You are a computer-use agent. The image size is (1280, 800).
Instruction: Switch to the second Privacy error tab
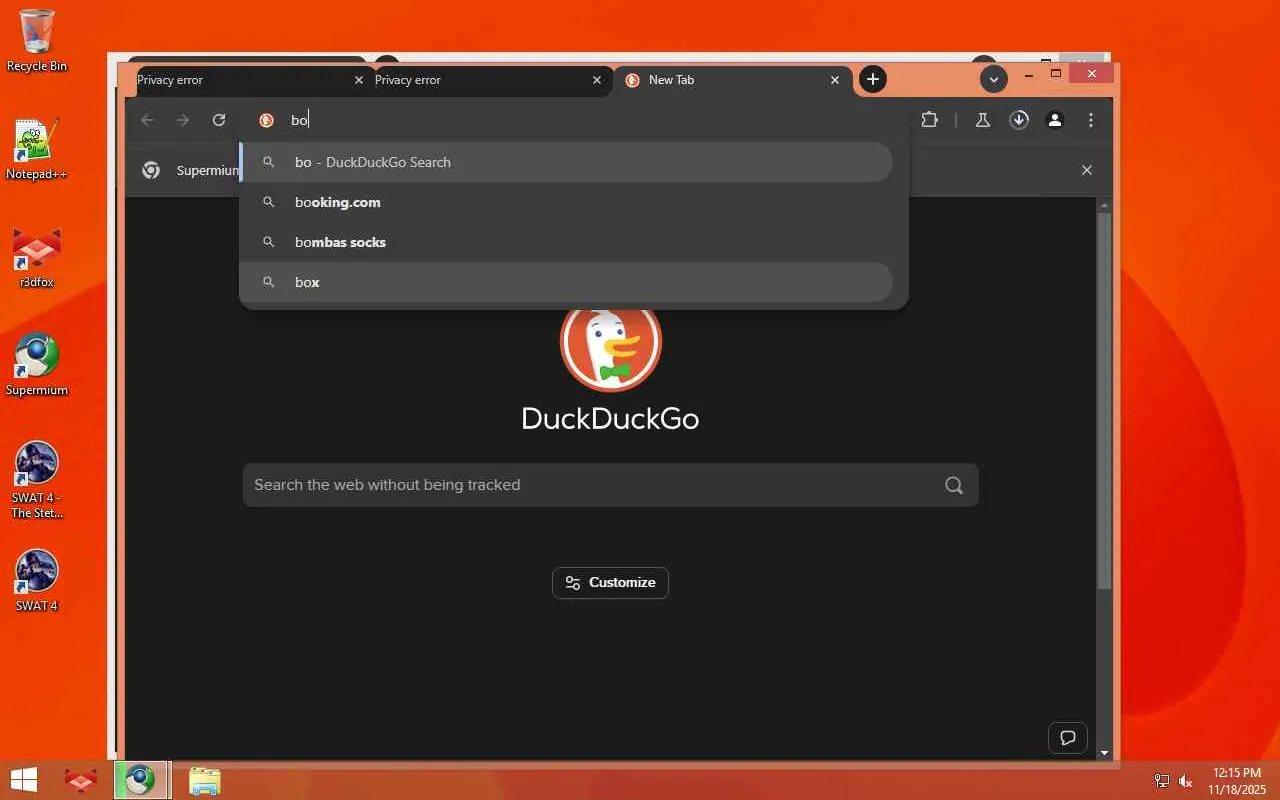pyautogui.click(x=489, y=80)
